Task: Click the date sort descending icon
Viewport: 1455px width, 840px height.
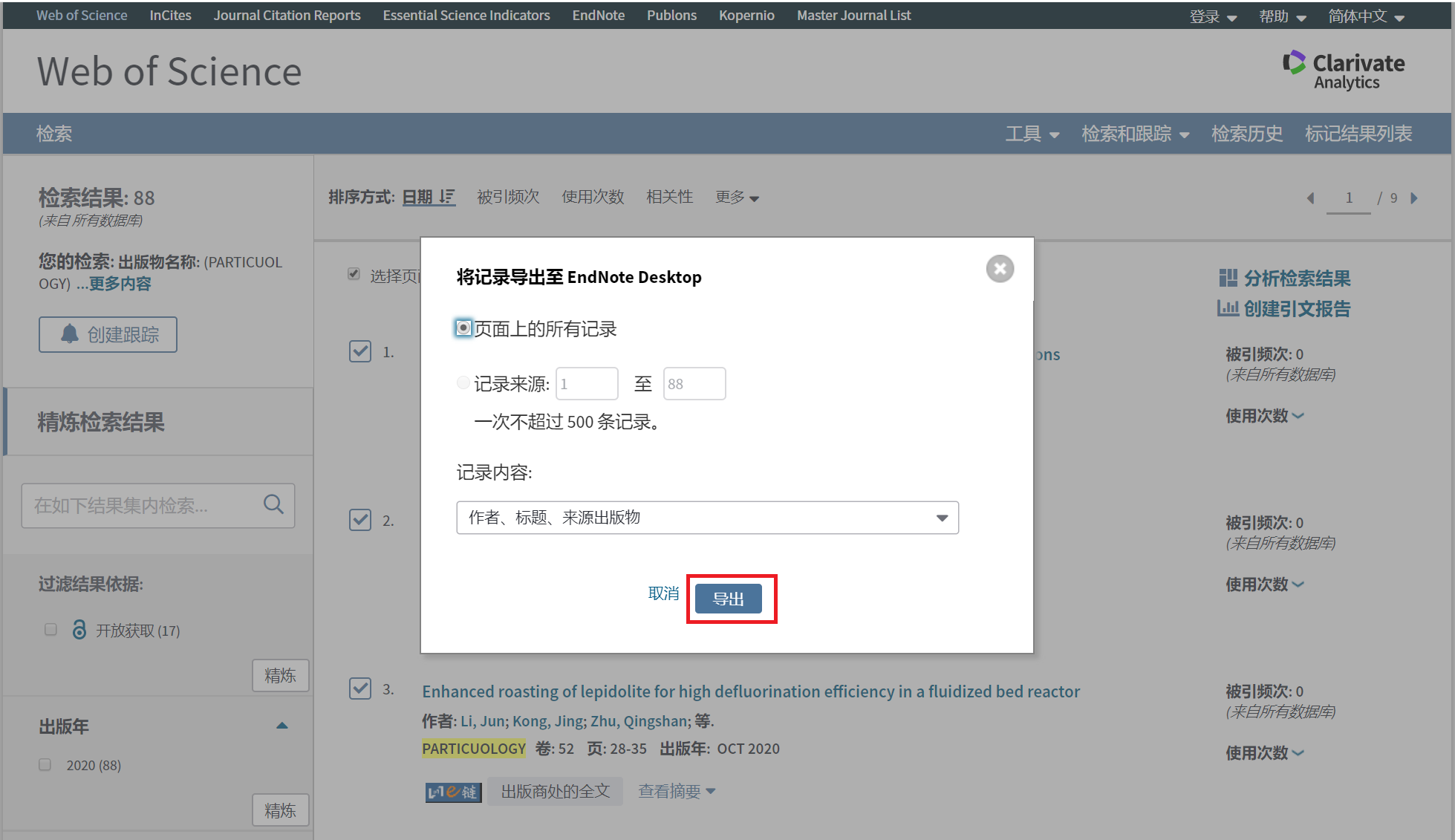Action: coord(446,197)
